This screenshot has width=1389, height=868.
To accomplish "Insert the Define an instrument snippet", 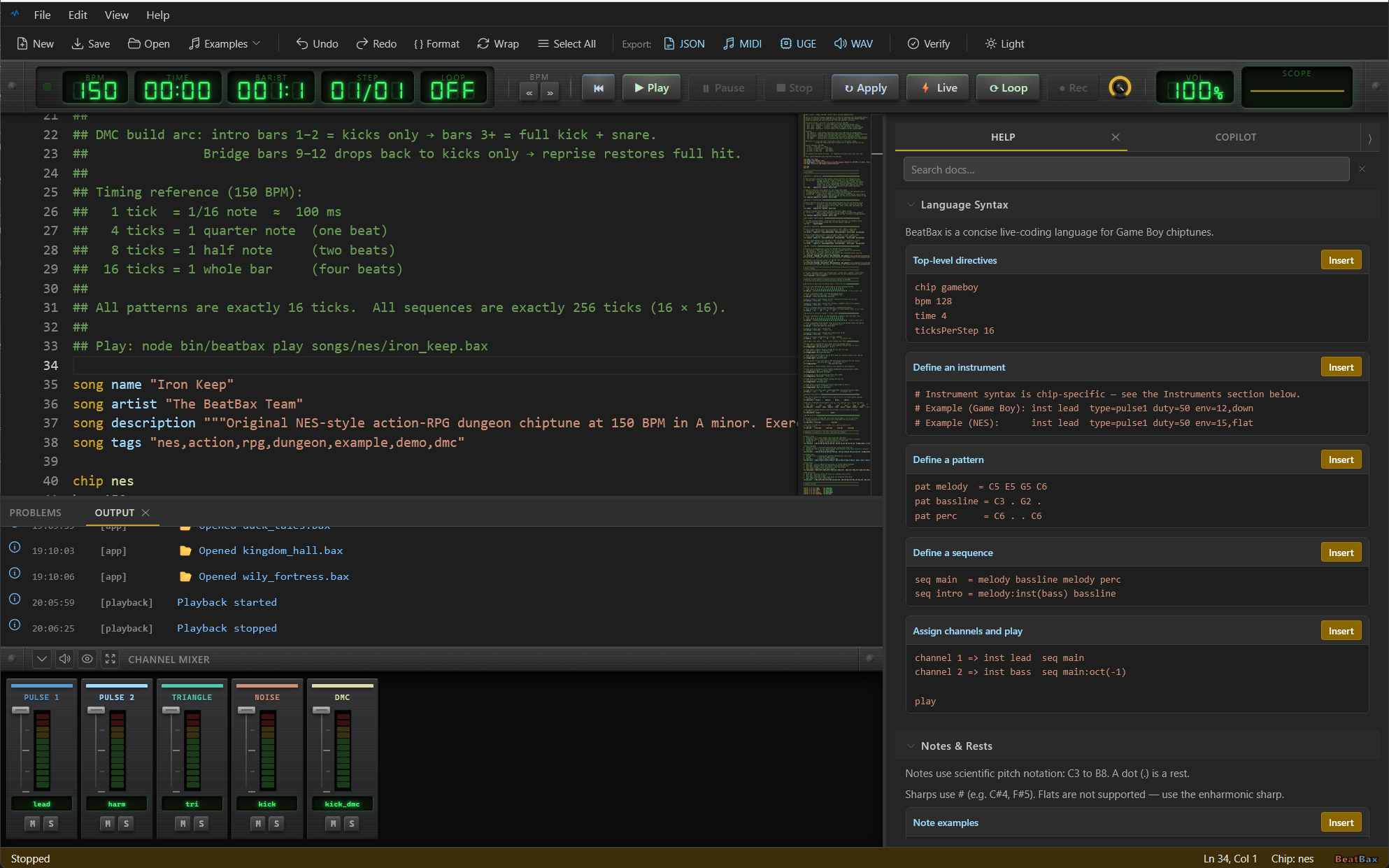I will click(1341, 367).
